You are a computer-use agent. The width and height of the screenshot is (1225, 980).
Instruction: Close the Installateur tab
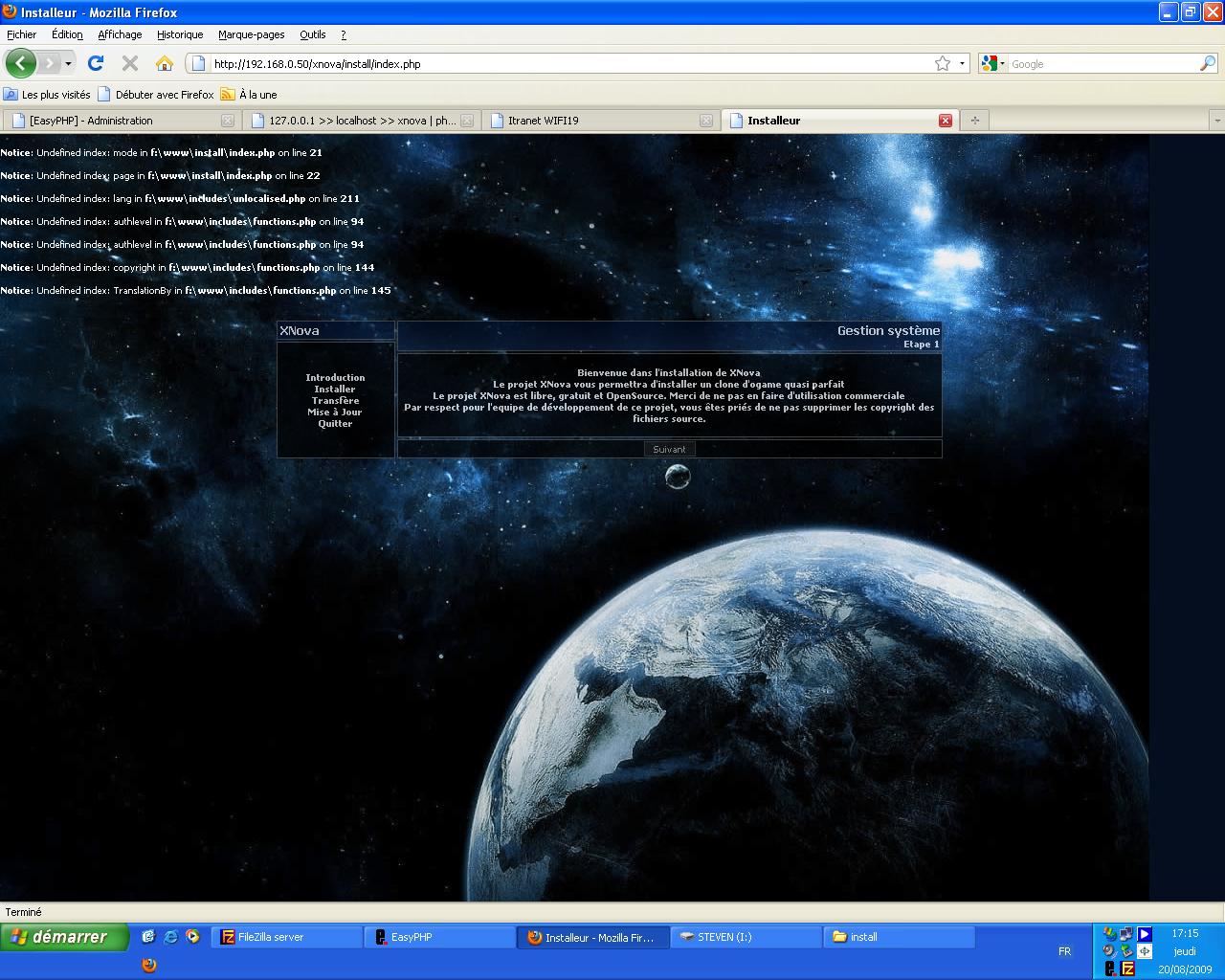946,121
